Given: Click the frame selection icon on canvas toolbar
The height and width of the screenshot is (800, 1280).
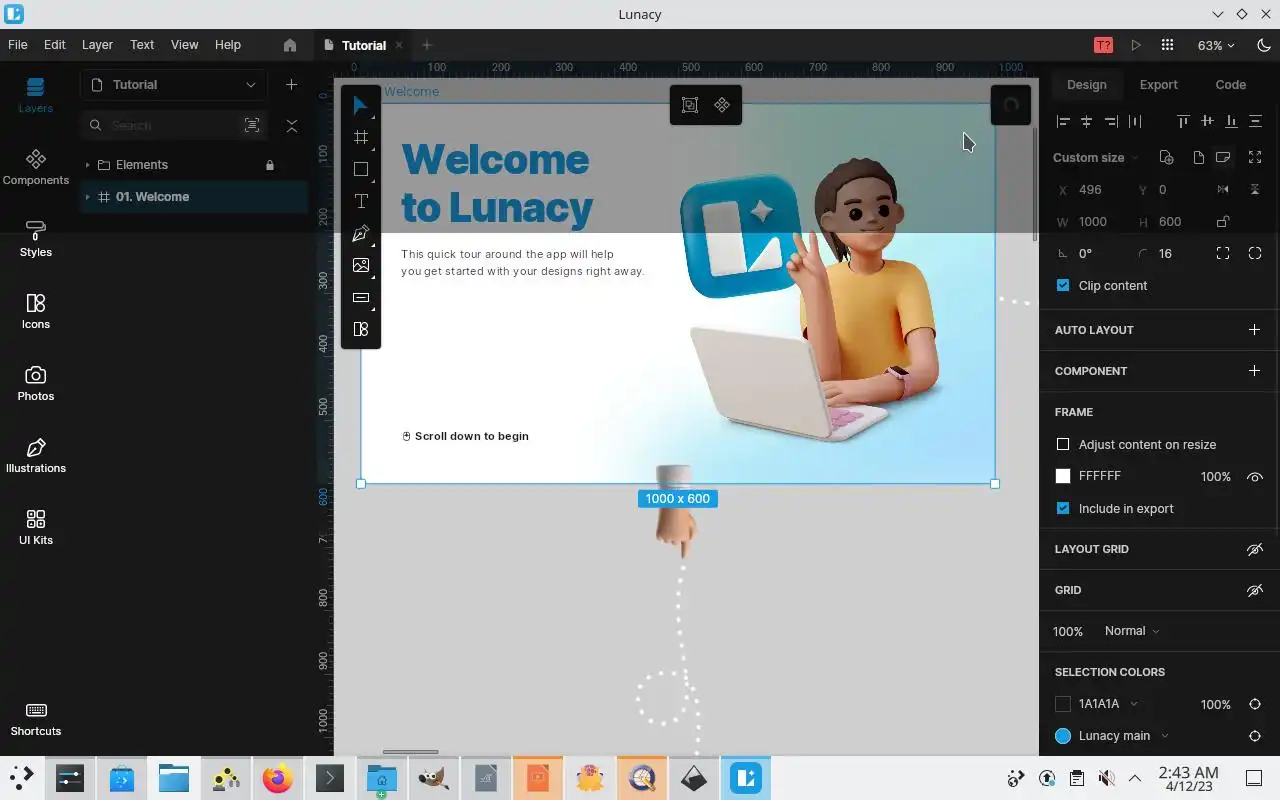Looking at the screenshot, I should [x=690, y=105].
